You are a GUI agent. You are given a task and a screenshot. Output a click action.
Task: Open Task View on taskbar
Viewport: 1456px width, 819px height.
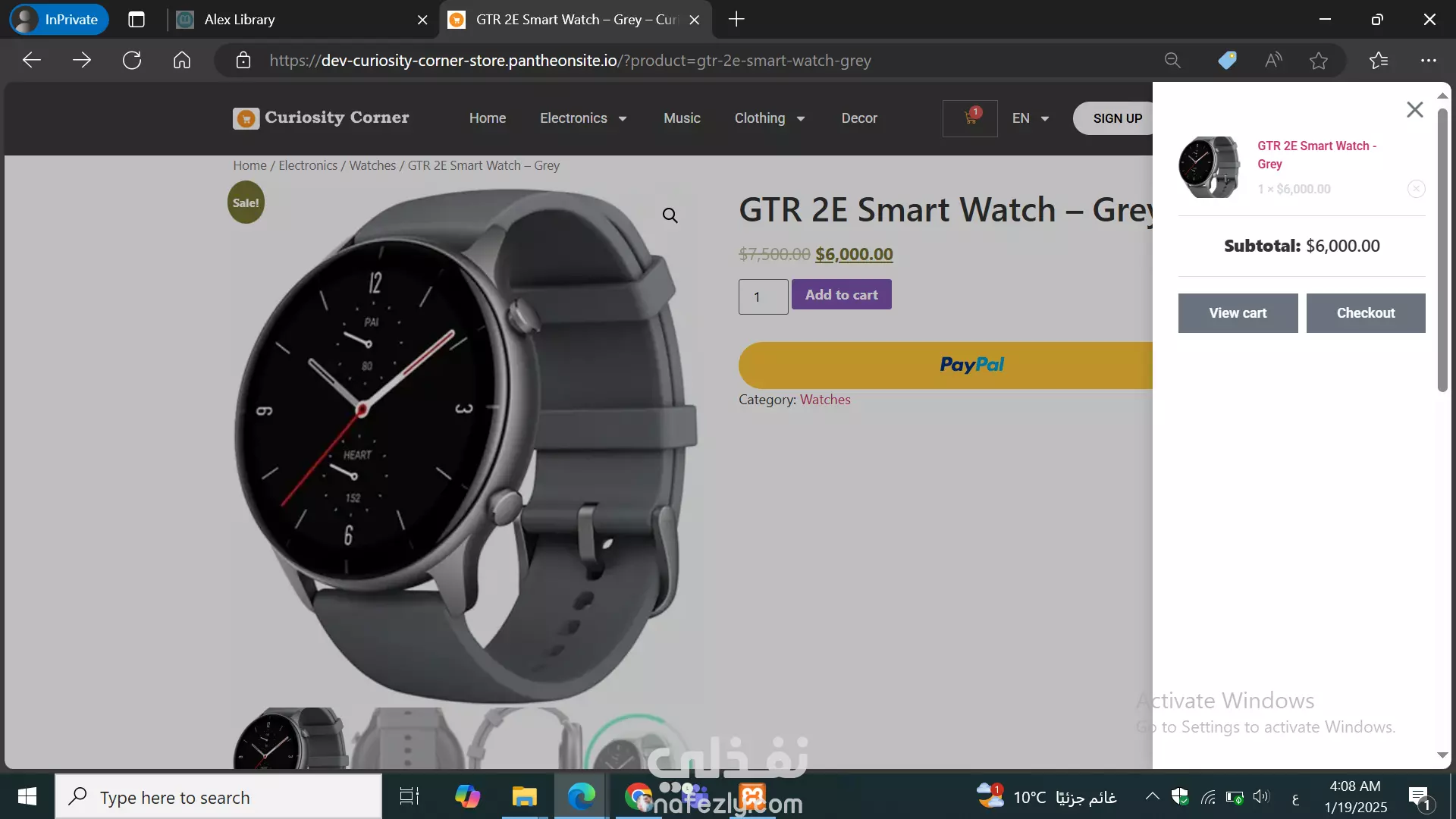(409, 796)
